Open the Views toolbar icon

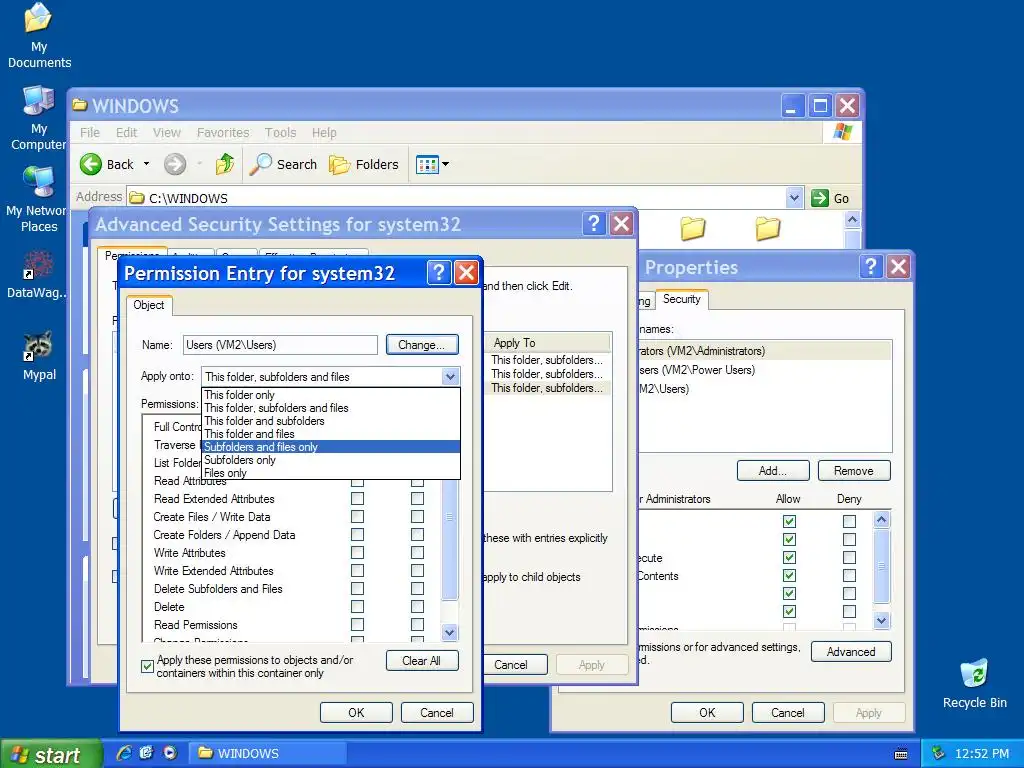point(427,165)
